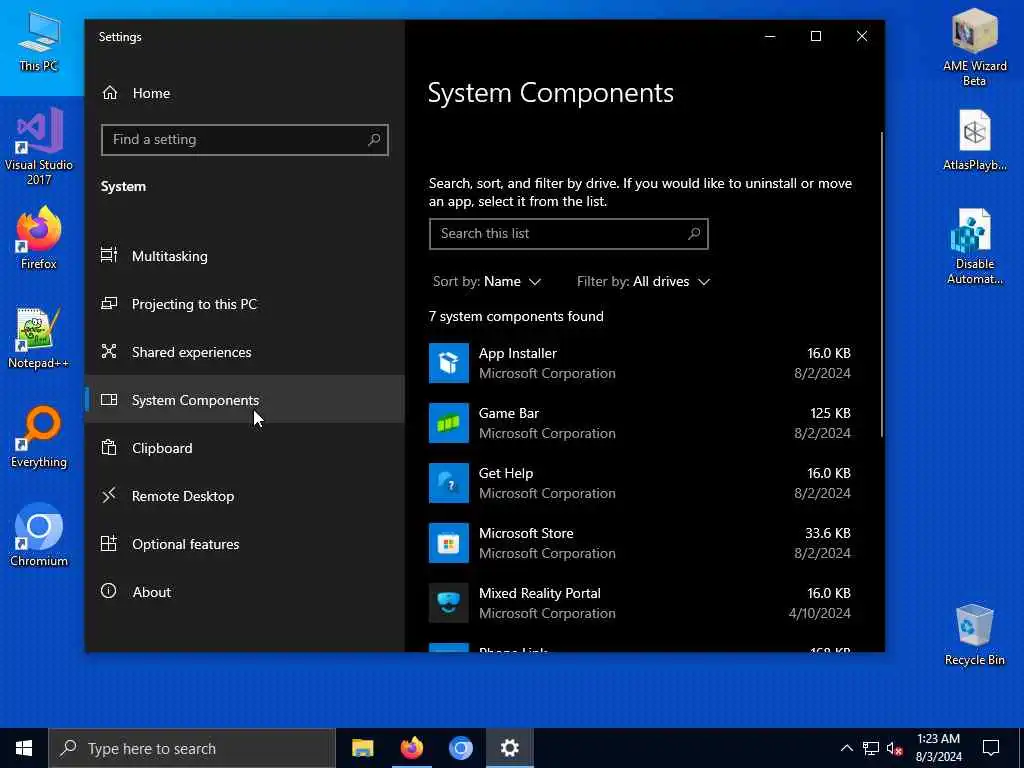
Task: Click the System Components list scrollbar
Action: pyautogui.click(x=881, y=284)
